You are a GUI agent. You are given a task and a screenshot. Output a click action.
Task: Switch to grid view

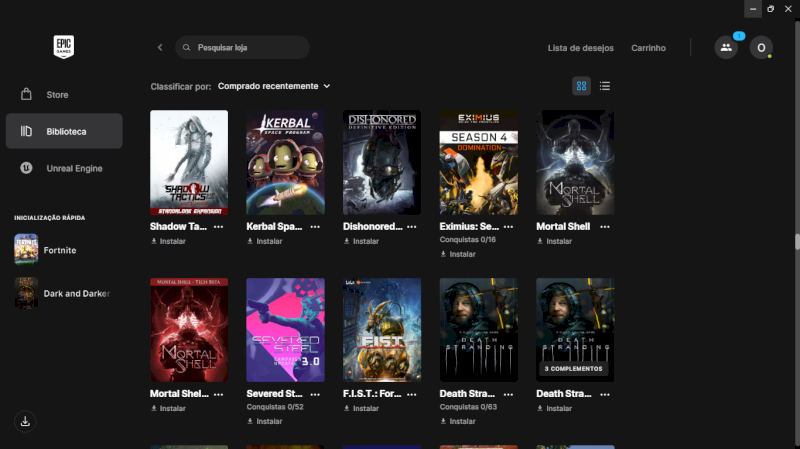point(581,86)
